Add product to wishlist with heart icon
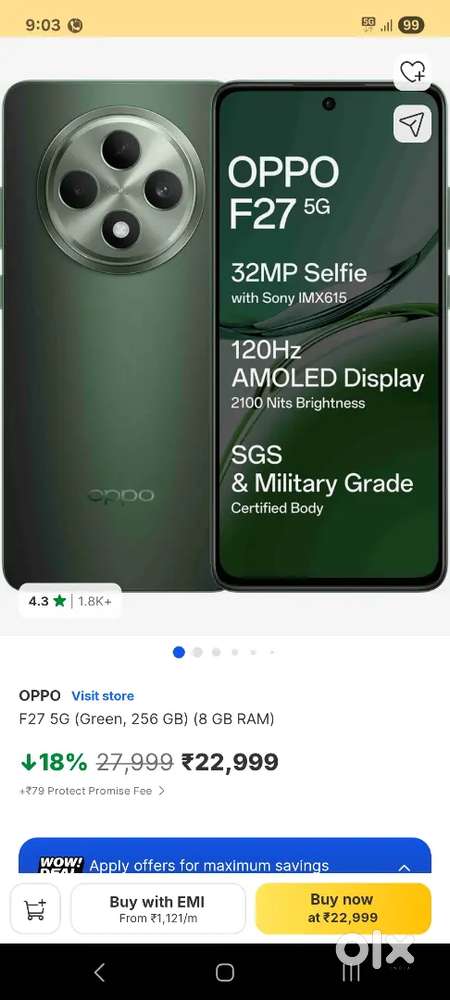 (412, 72)
